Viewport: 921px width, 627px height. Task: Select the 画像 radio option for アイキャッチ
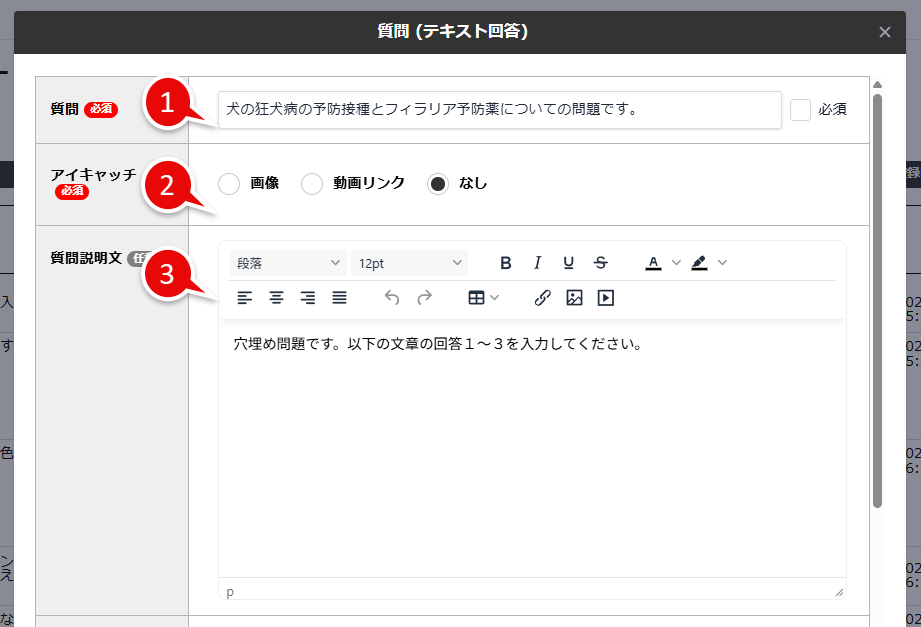[229, 184]
